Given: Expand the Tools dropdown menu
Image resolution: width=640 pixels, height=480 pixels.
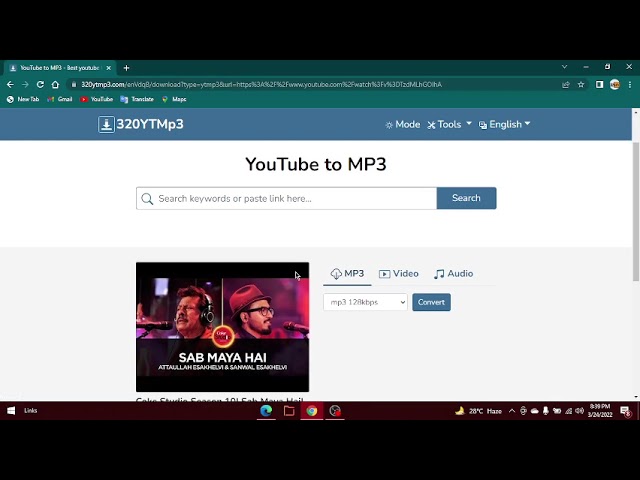Looking at the screenshot, I should click(449, 124).
